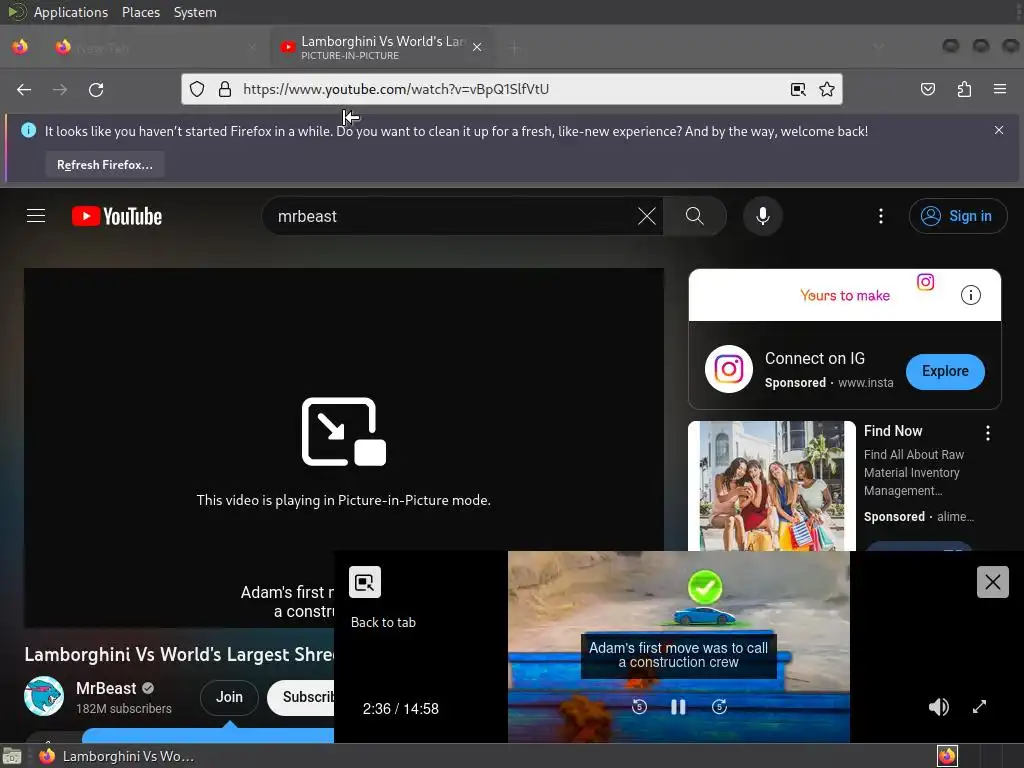1024x768 pixels.
Task: Click the YouTube search field with mrbeast
Action: click(451, 216)
